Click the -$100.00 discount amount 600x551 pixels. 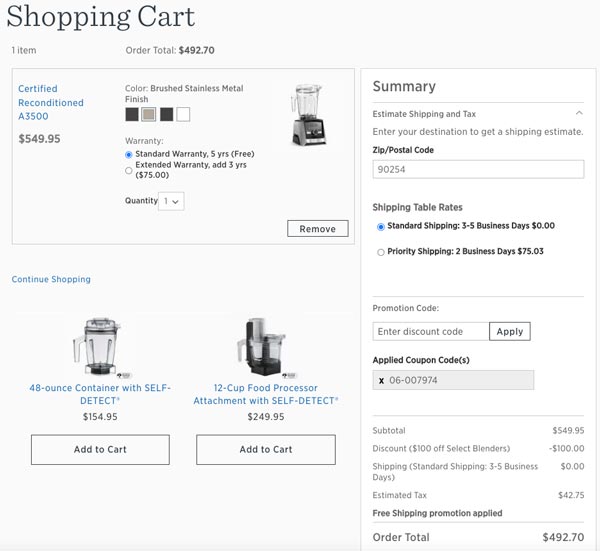pos(566,448)
